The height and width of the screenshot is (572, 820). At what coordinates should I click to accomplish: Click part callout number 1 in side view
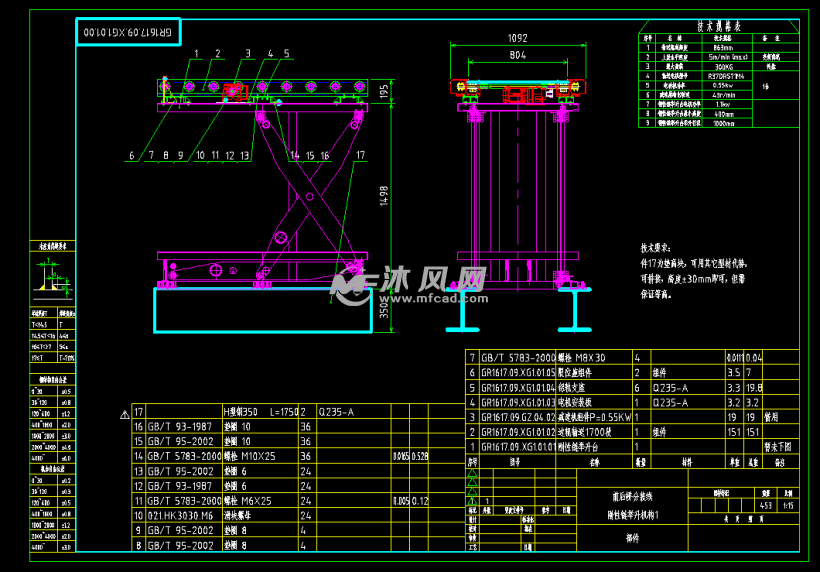pos(196,53)
